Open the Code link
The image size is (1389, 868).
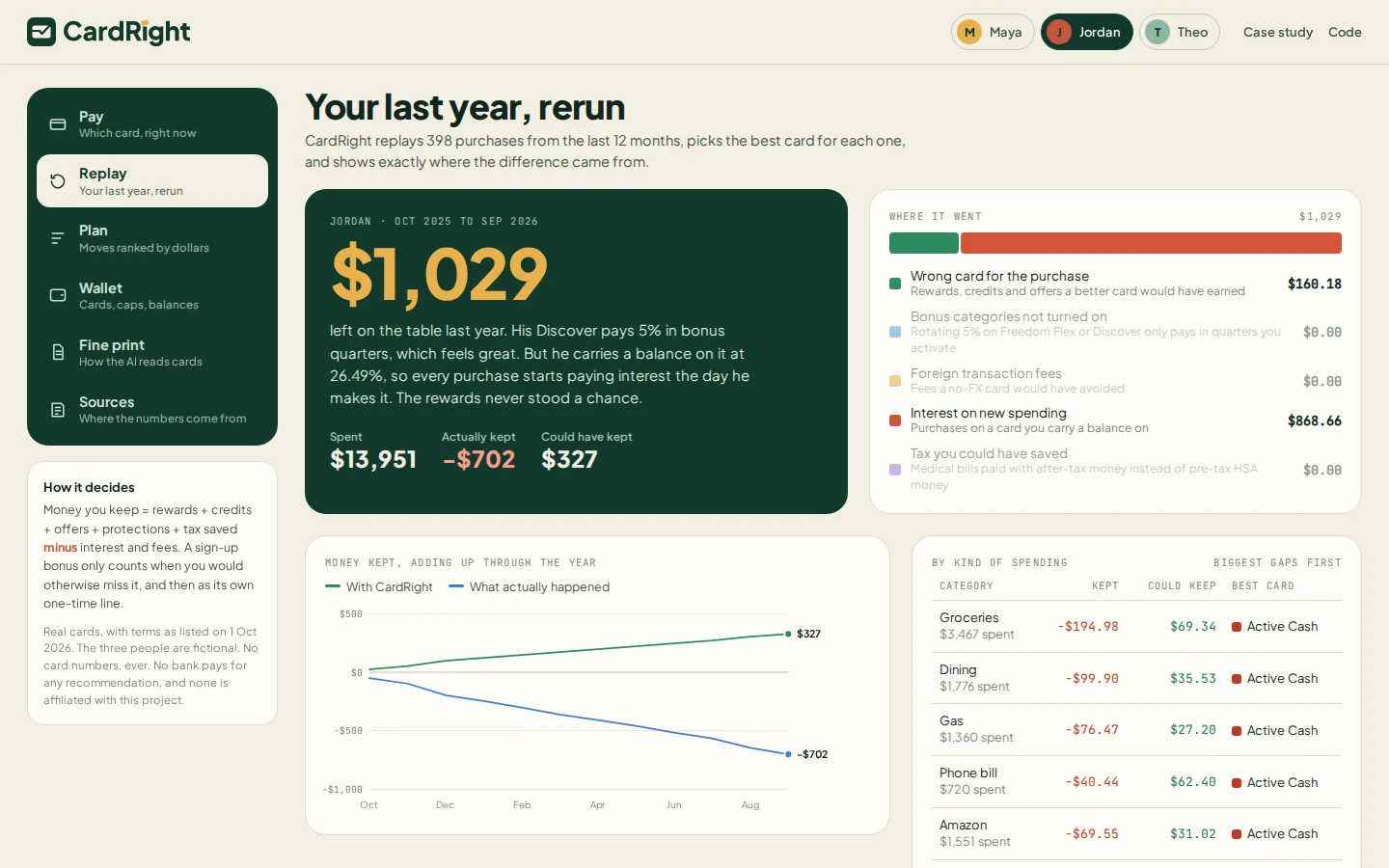click(x=1345, y=32)
